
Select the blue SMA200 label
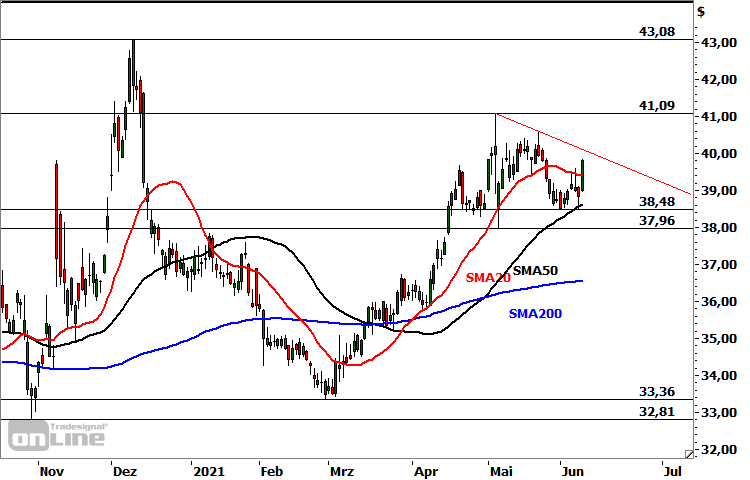[x=535, y=314]
